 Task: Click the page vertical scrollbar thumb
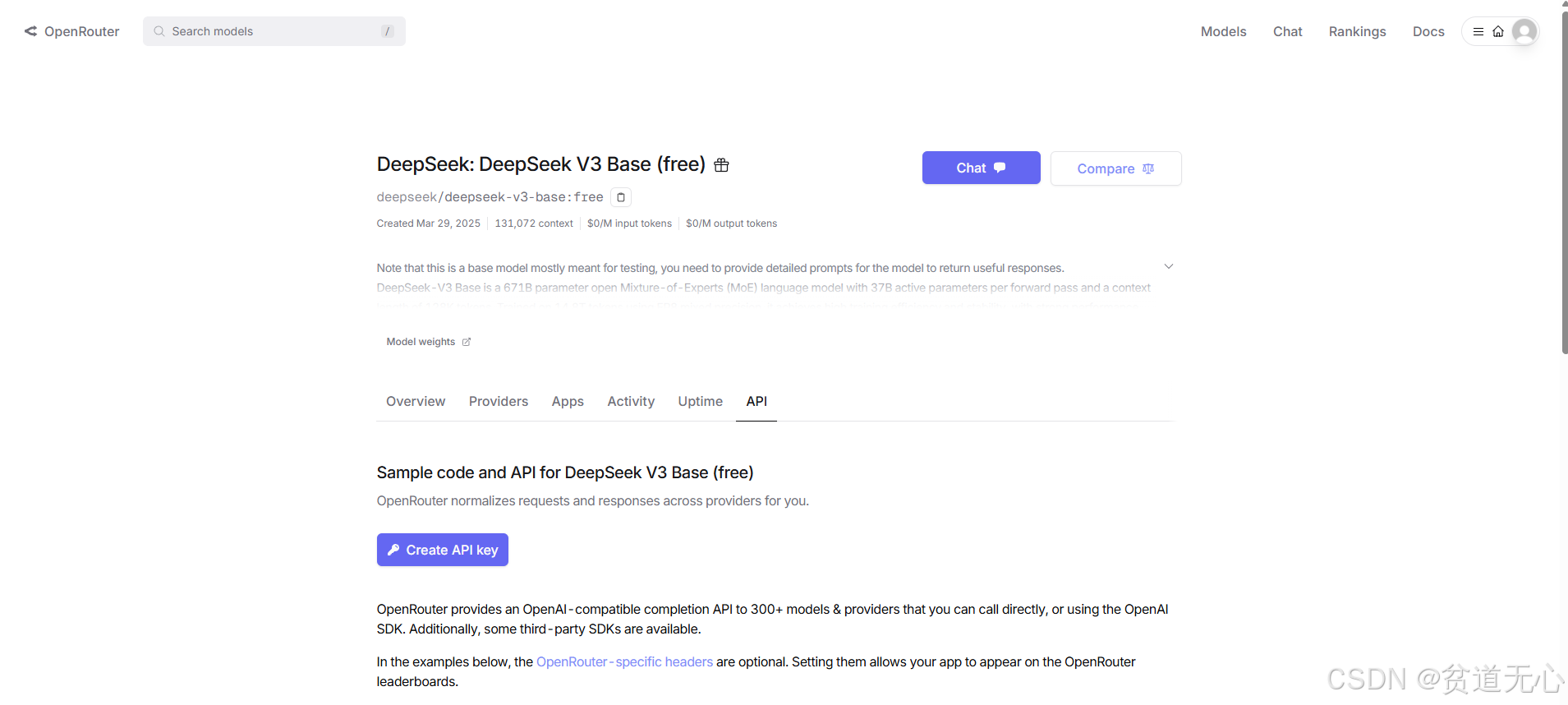(x=1564, y=182)
